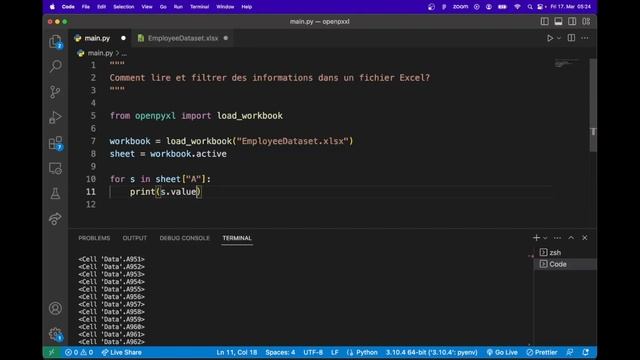Change end of line sequence LF
Viewport: 640px width, 360px height.
click(x=335, y=352)
